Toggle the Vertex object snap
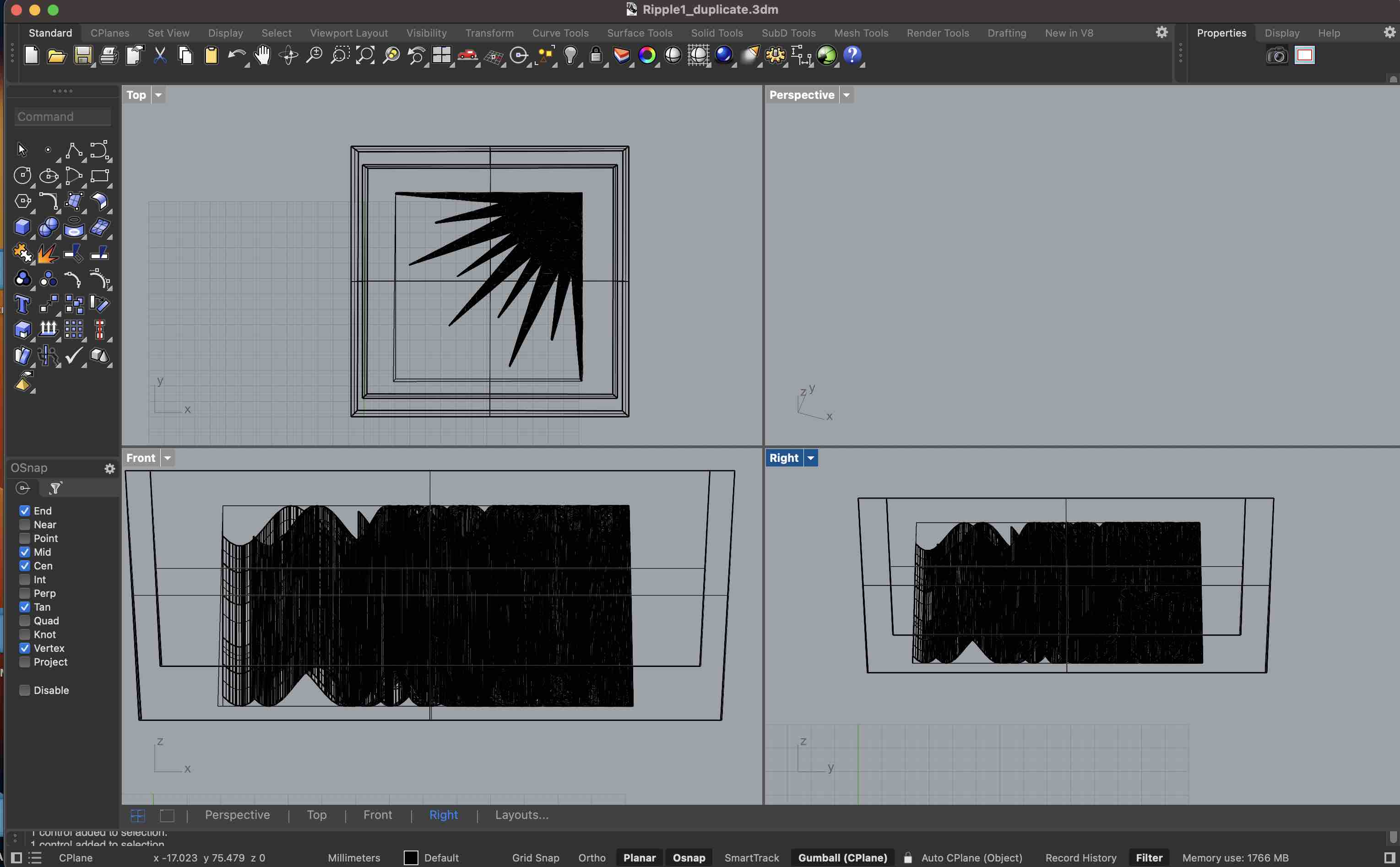The image size is (1400, 867). pos(25,648)
